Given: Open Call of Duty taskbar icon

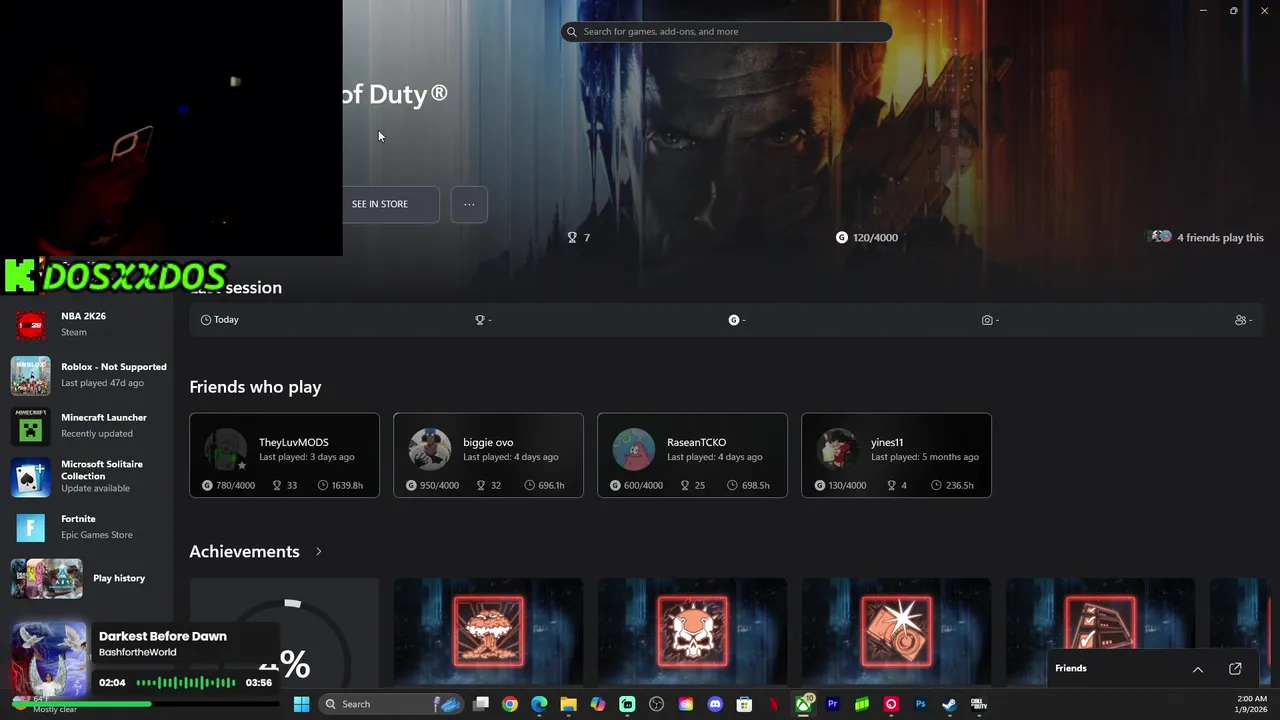Looking at the screenshot, I should click(979, 704).
